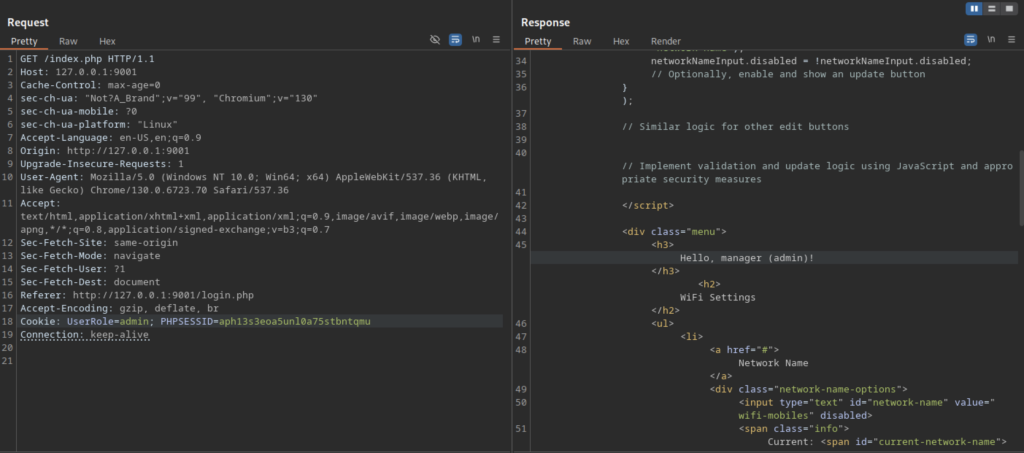1024x453 pixels.
Task: Switch Response view to Hex tab
Action: coord(621,41)
